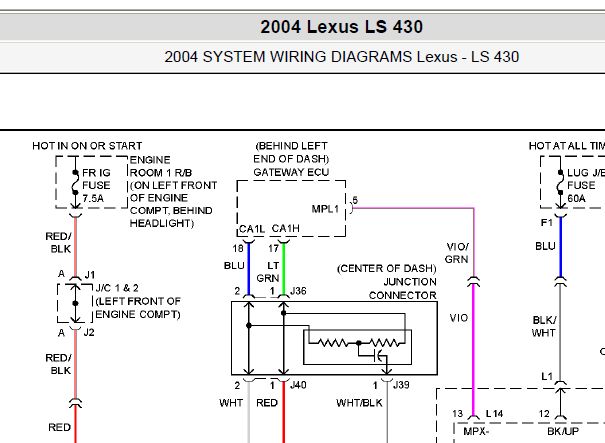Click the "(CENTER OF DASH)" note
Screen dimensions: 605x443
(387, 269)
